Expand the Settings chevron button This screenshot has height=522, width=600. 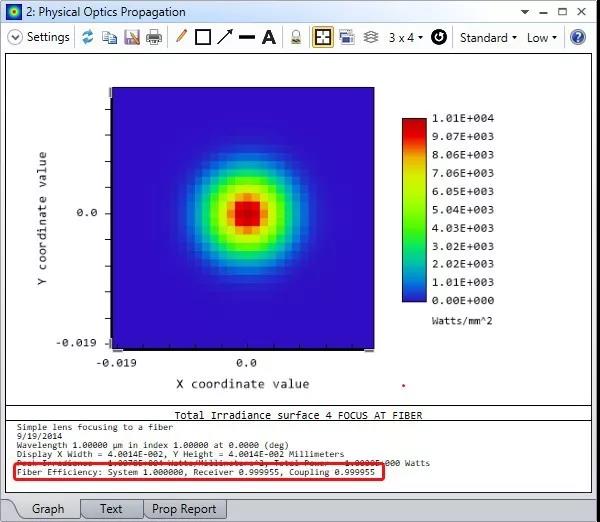(16, 37)
